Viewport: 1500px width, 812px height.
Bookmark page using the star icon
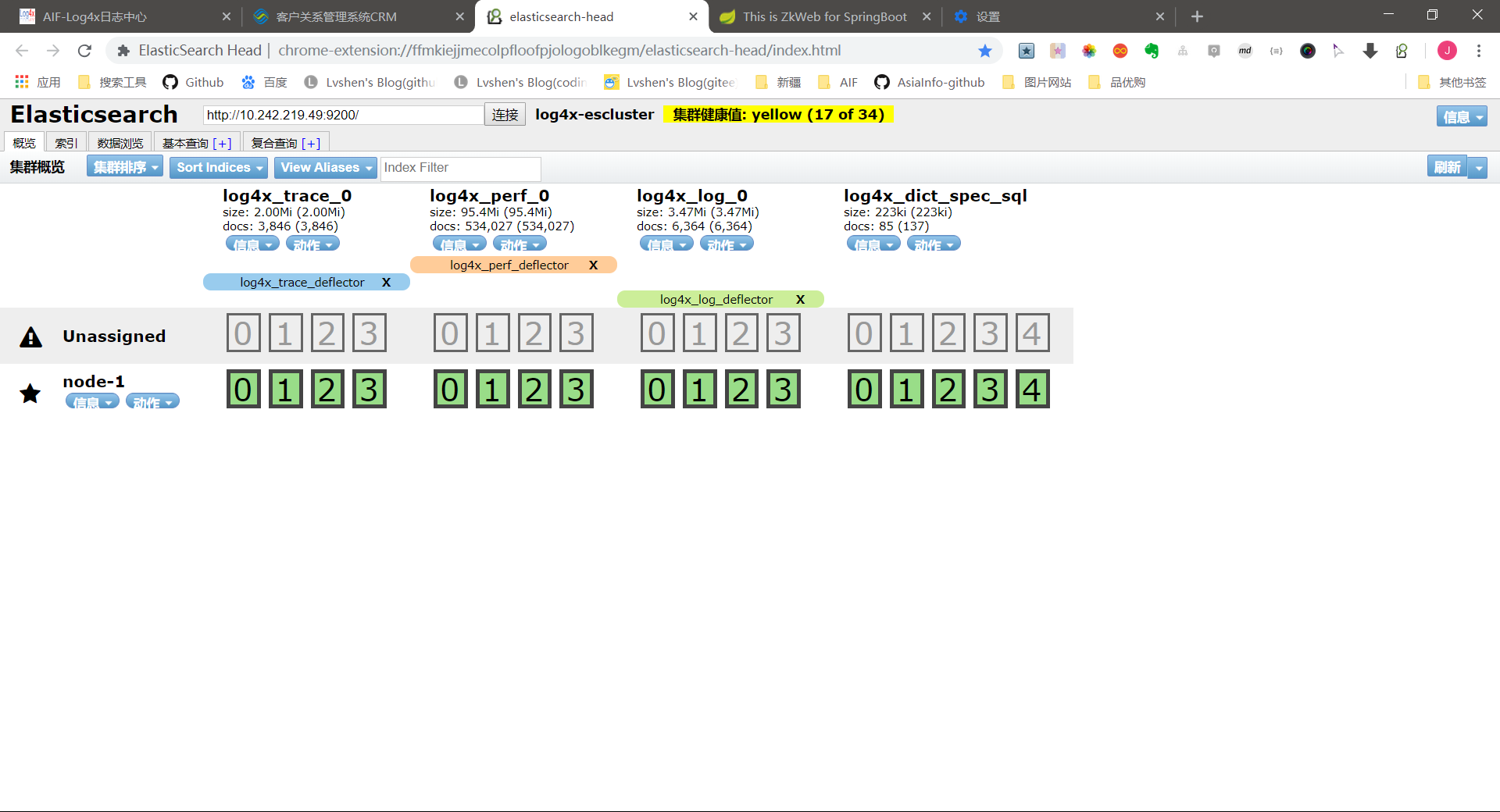pos(985,51)
